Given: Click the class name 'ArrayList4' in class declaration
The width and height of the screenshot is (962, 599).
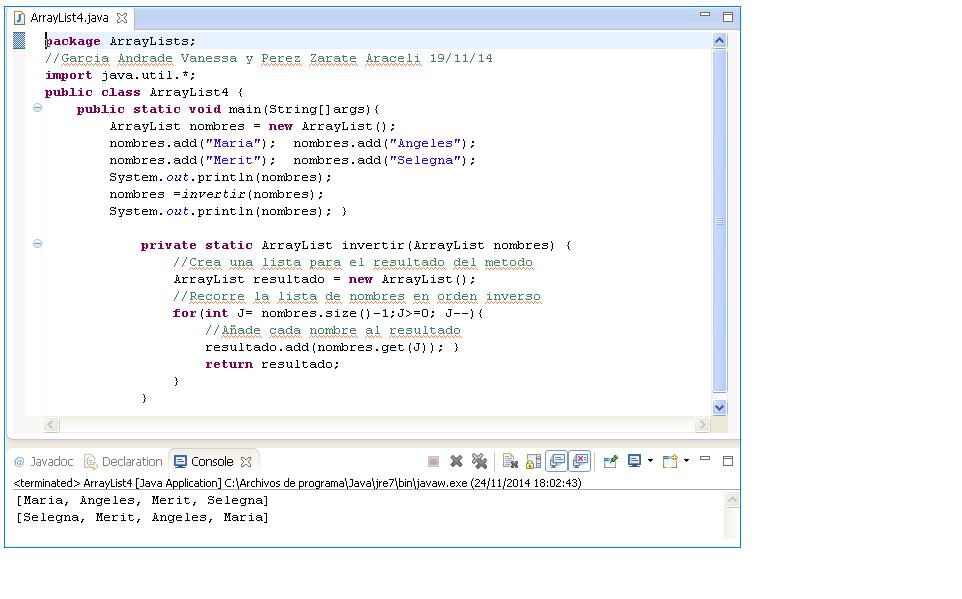Looking at the screenshot, I should pyautogui.click(x=189, y=93).
